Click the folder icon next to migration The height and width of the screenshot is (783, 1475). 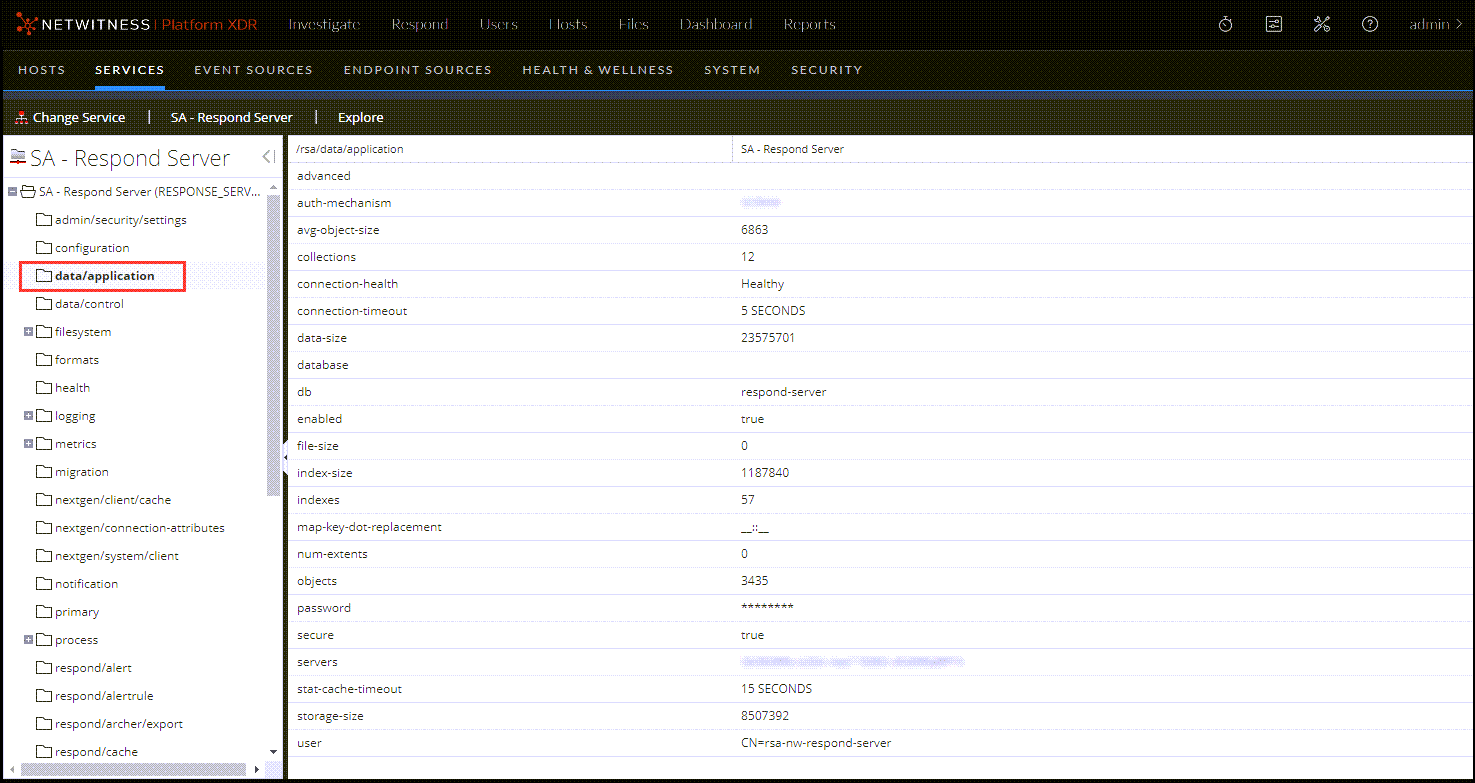point(43,471)
